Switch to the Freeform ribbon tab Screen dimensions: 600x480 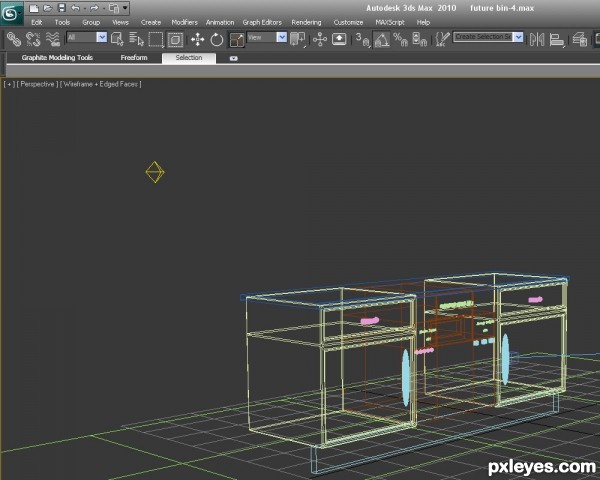(x=134, y=58)
